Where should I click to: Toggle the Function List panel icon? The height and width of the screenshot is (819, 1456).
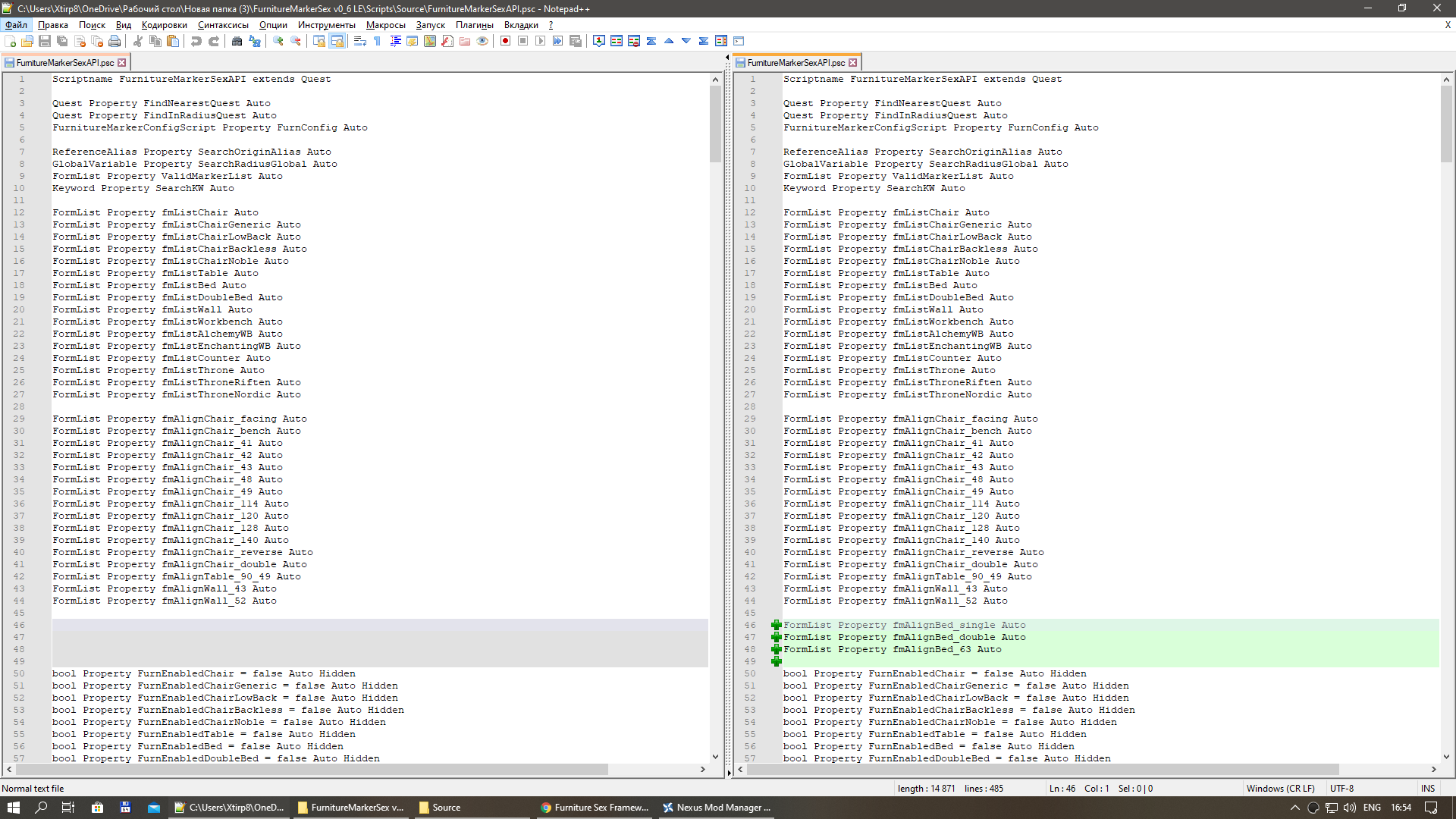pos(447,41)
